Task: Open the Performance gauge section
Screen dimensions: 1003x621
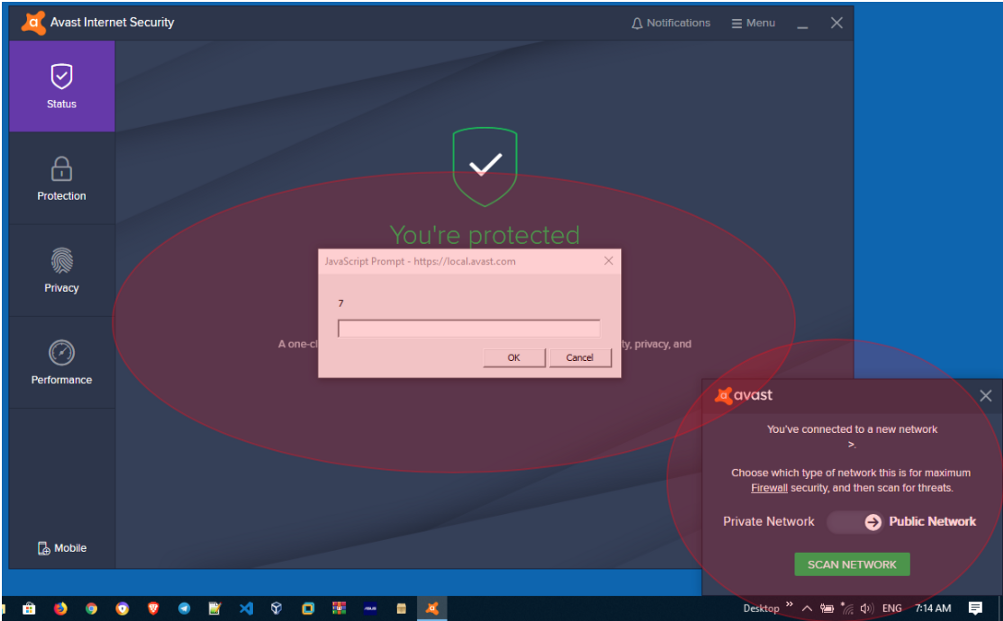Action: point(61,362)
